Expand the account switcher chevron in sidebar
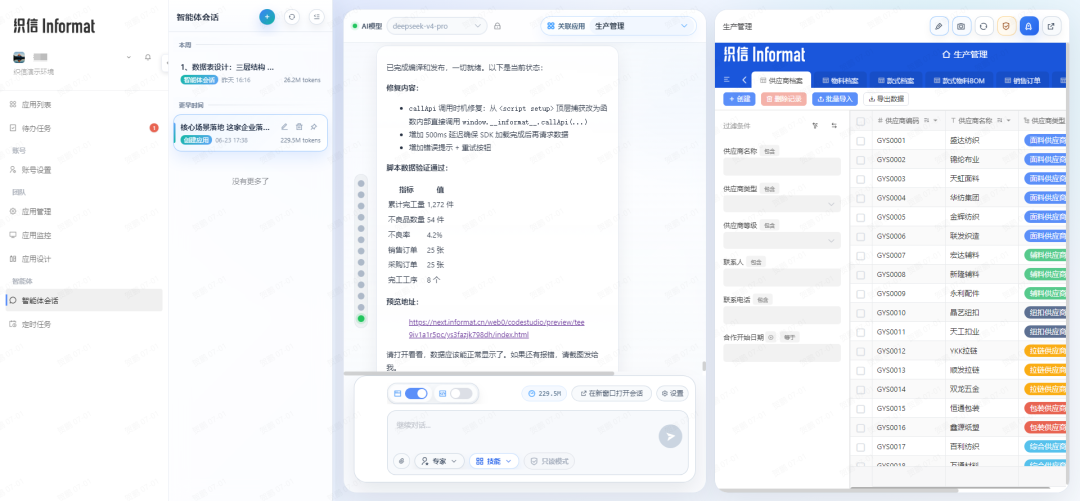 click(128, 57)
